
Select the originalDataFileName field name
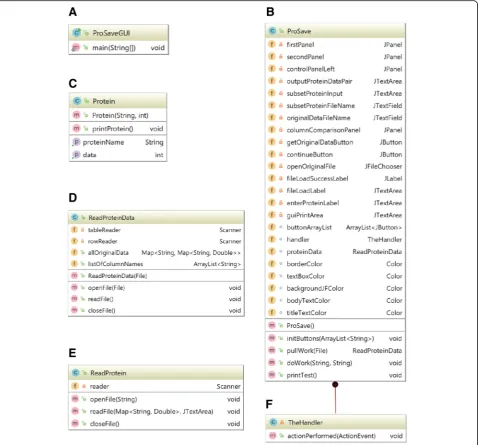coord(318,118)
